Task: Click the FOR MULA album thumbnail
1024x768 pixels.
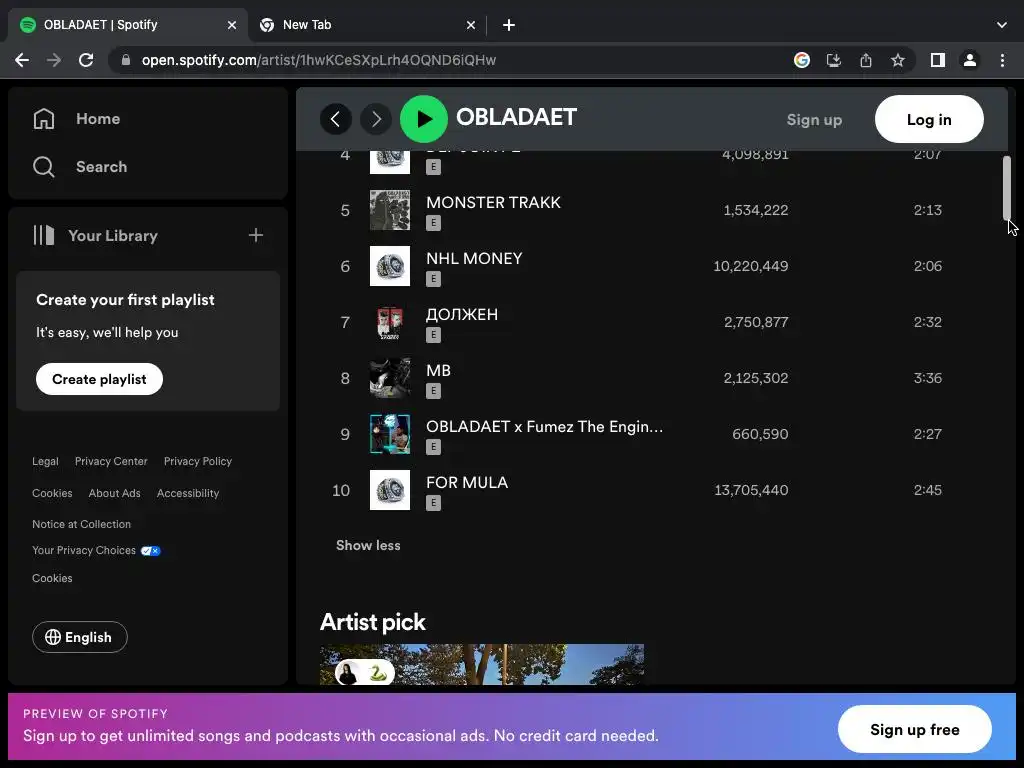Action: coord(390,490)
